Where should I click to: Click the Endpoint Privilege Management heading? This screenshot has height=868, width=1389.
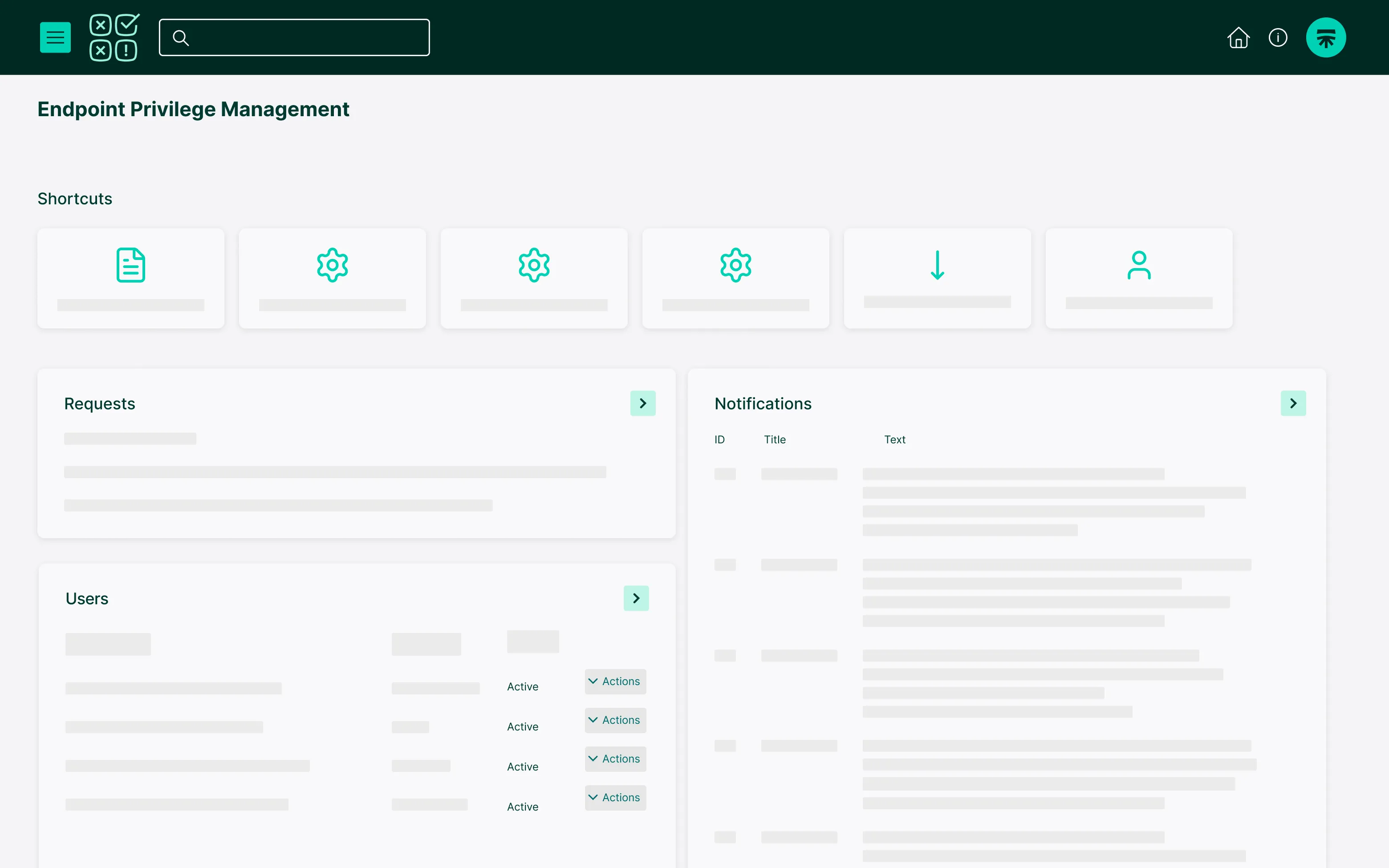(193, 109)
